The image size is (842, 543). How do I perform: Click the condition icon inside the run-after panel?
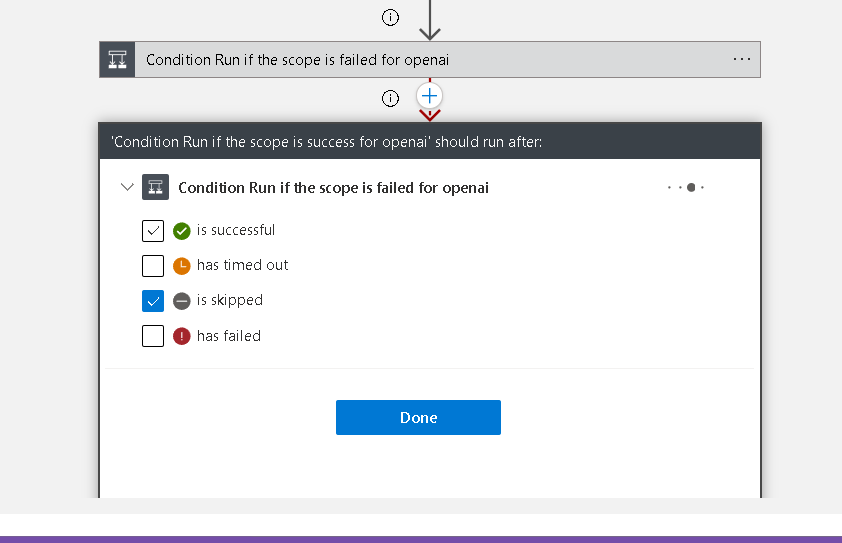[x=155, y=187]
